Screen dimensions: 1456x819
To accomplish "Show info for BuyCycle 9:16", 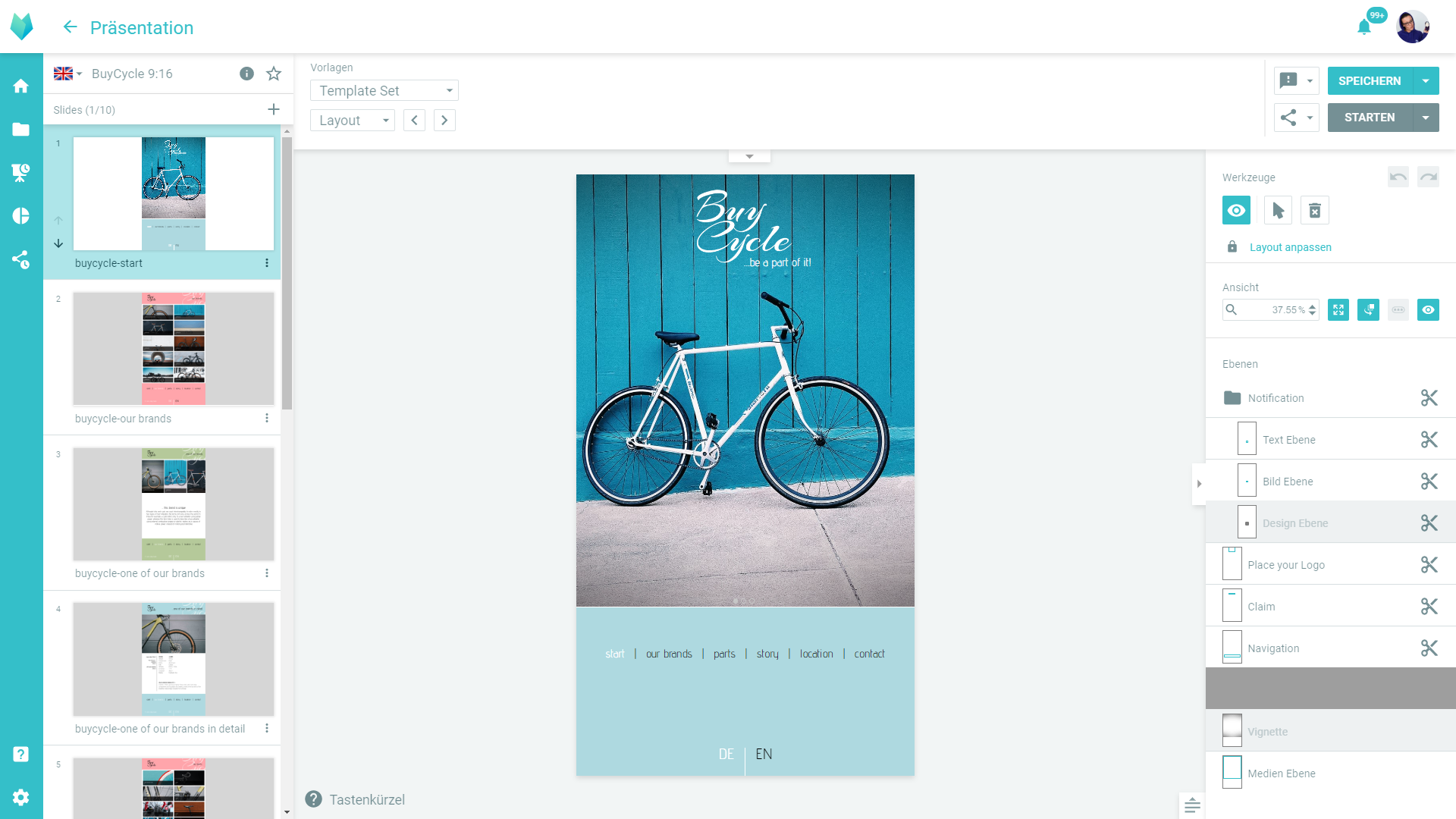I will tap(246, 74).
